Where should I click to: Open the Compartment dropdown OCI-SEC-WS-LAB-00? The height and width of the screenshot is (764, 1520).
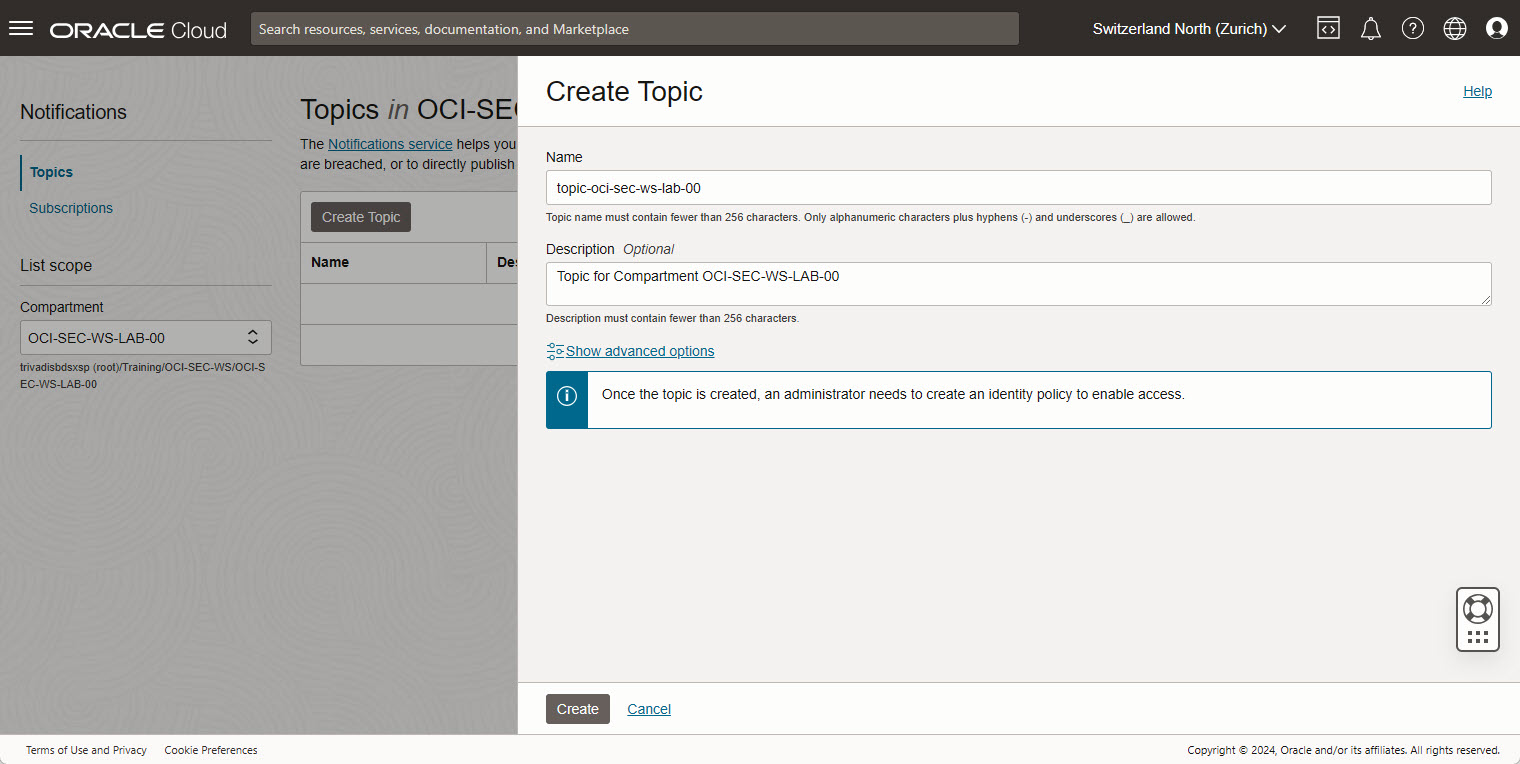coord(146,338)
